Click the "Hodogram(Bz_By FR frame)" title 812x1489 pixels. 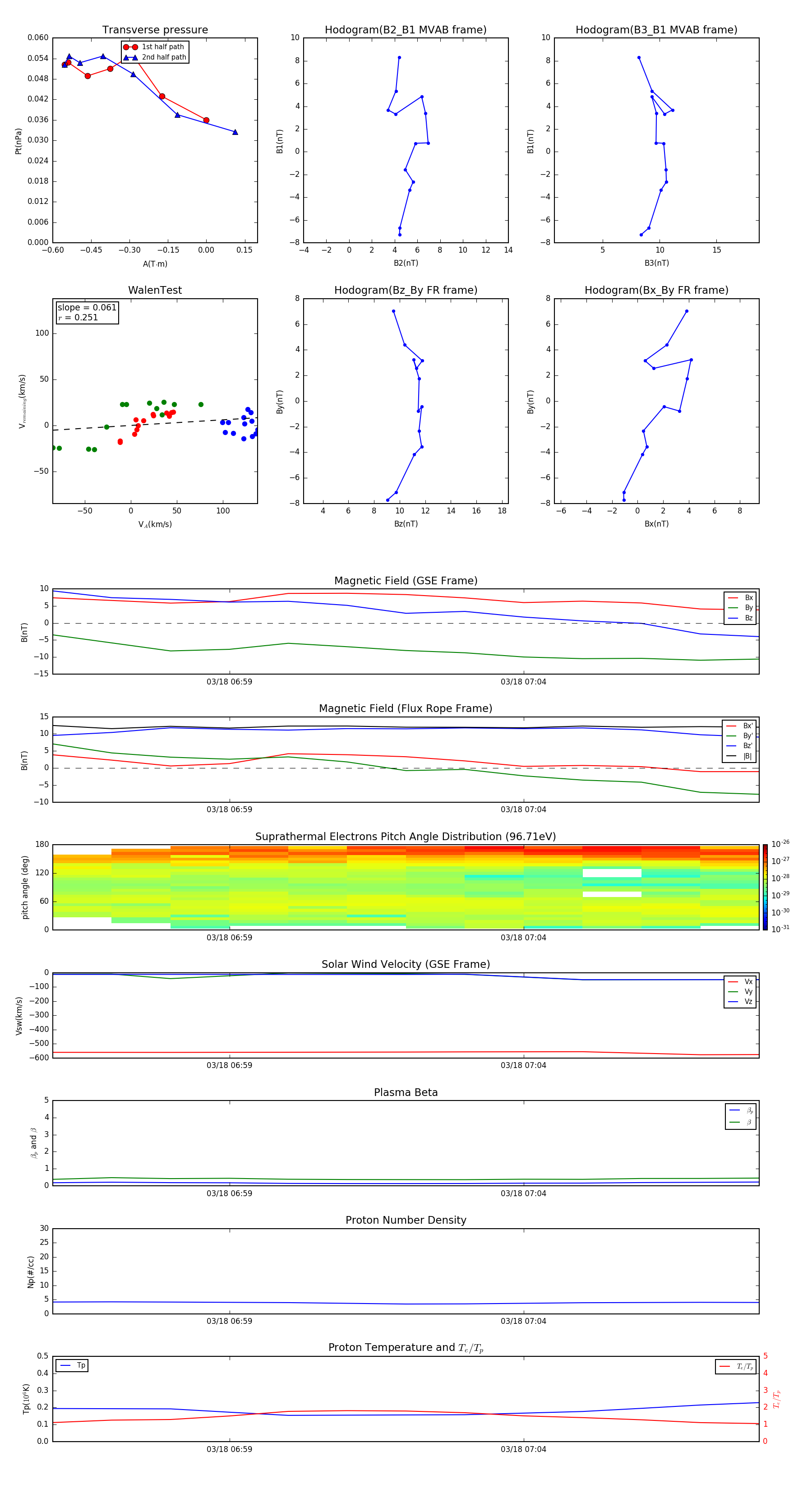(x=406, y=290)
